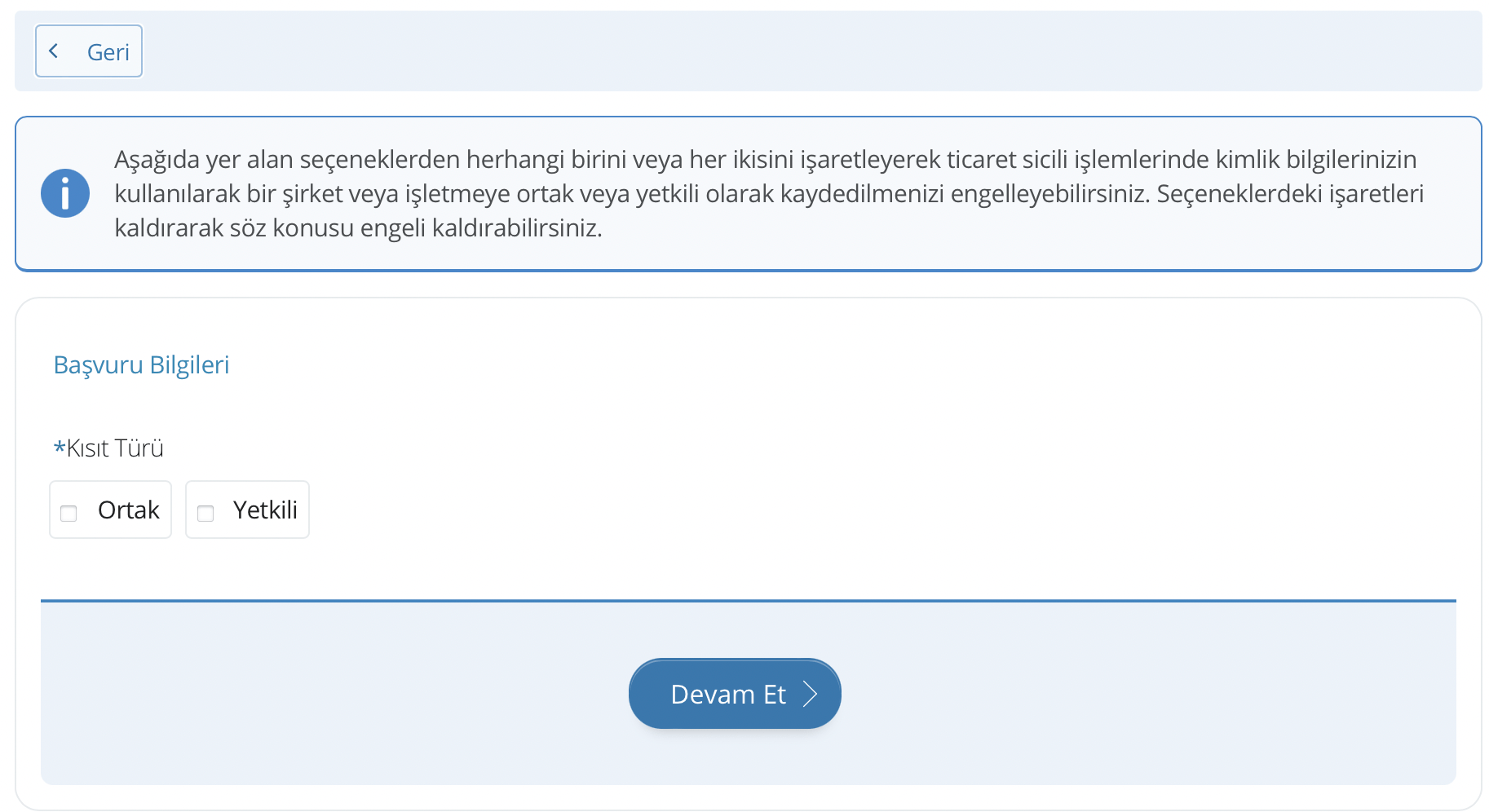
Task: Go back using the Geri button
Action: 89,51
